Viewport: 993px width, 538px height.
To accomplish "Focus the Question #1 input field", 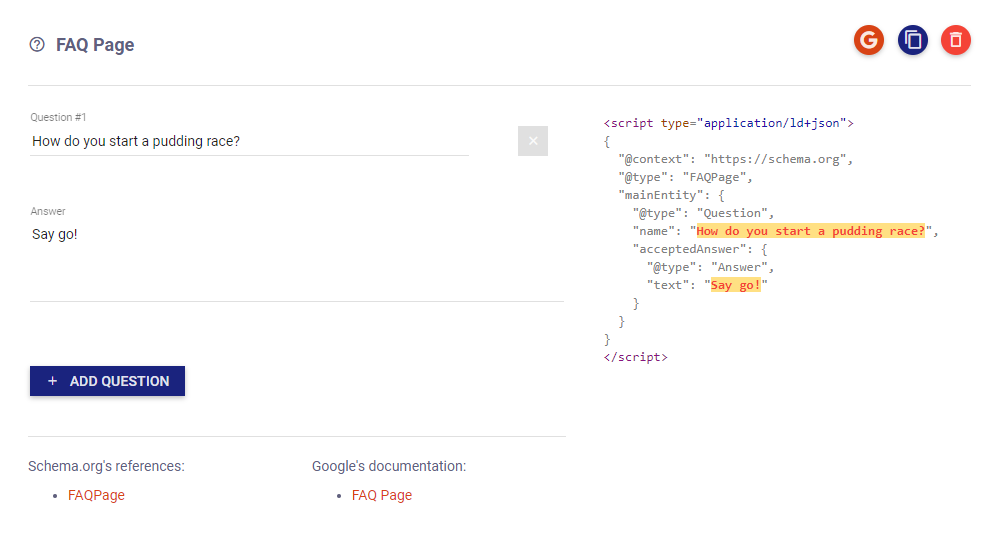I will pyautogui.click(x=249, y=141).
